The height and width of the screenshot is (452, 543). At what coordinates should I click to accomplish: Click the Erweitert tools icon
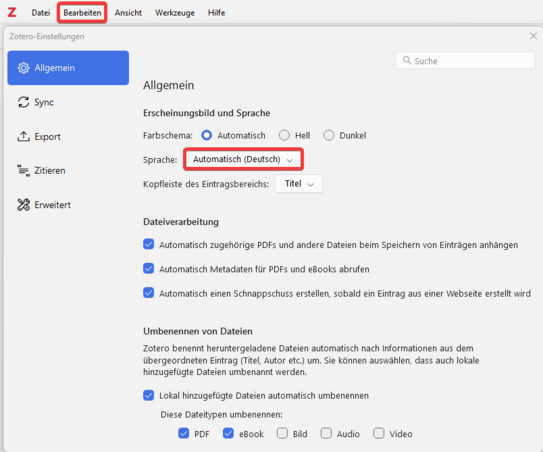(24, 205)
